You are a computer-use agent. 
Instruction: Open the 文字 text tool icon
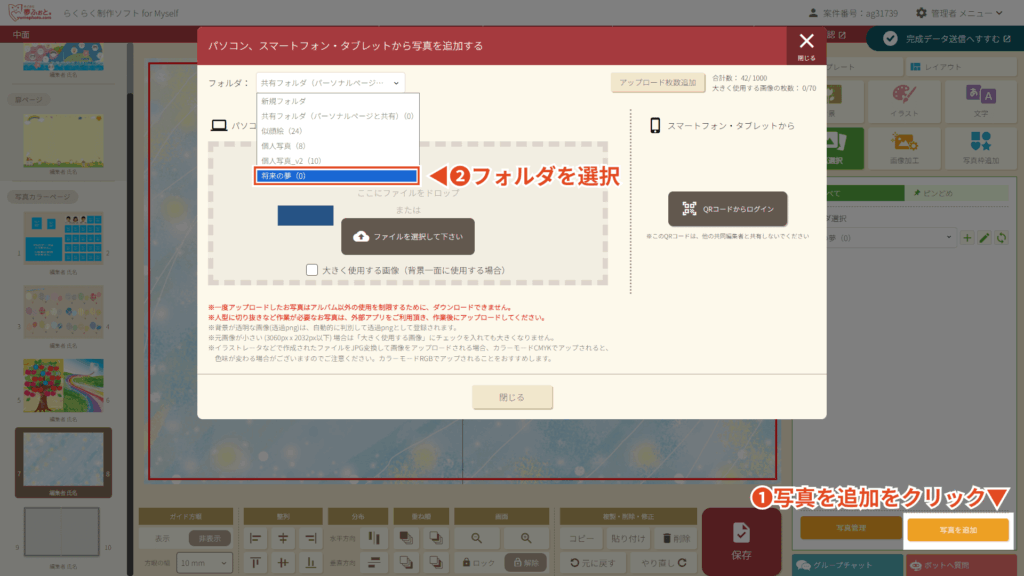(979, 101)
